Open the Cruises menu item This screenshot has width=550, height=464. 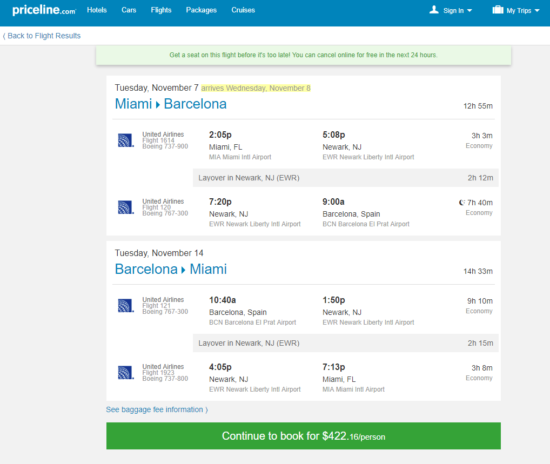[243, 10]
